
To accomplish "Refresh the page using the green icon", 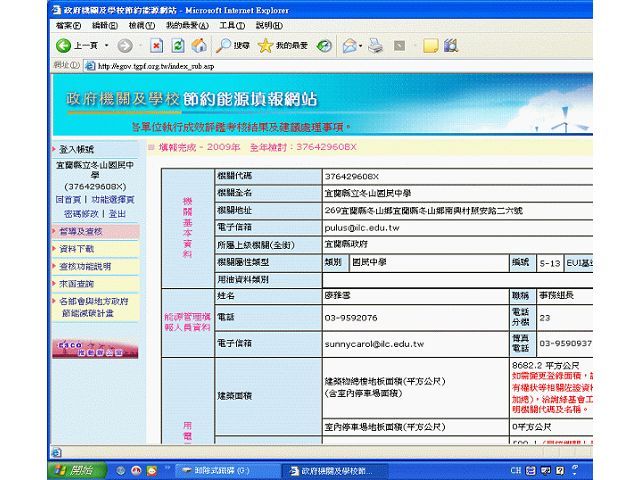I will pyautogui.click(x=178, y=46).
